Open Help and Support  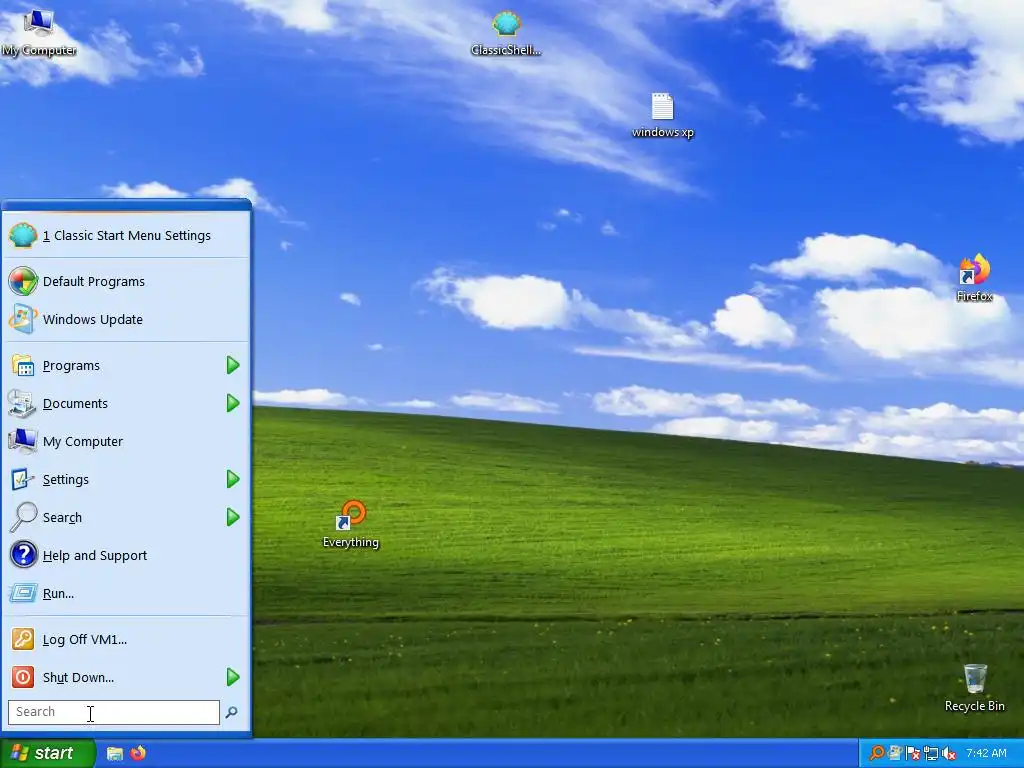pos(126,555)
